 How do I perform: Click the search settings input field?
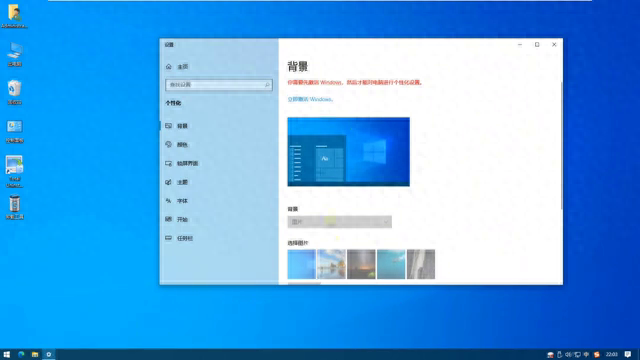(x=219, y=84)
